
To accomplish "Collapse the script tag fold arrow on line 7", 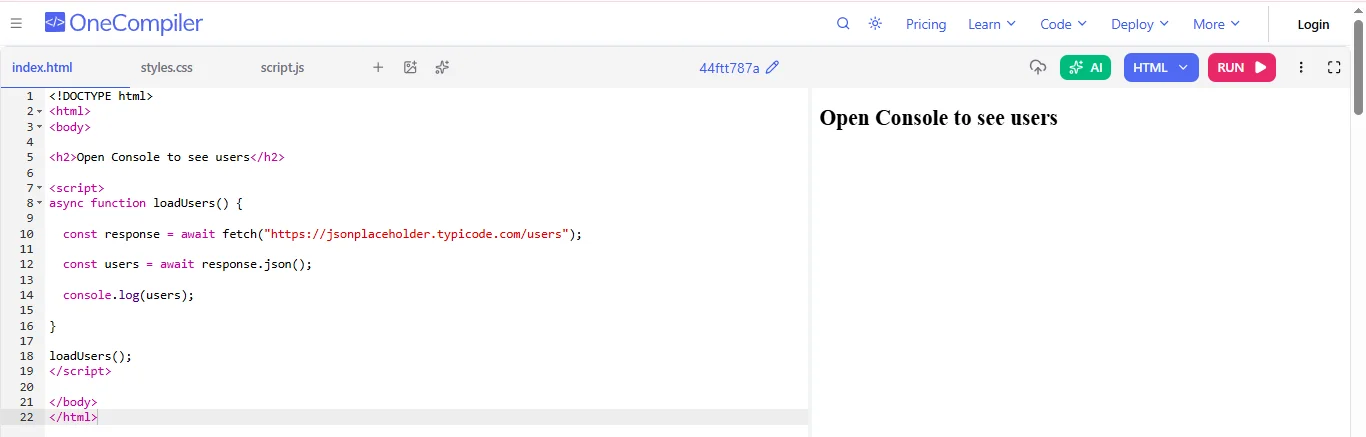I will [x=40, y=188].
